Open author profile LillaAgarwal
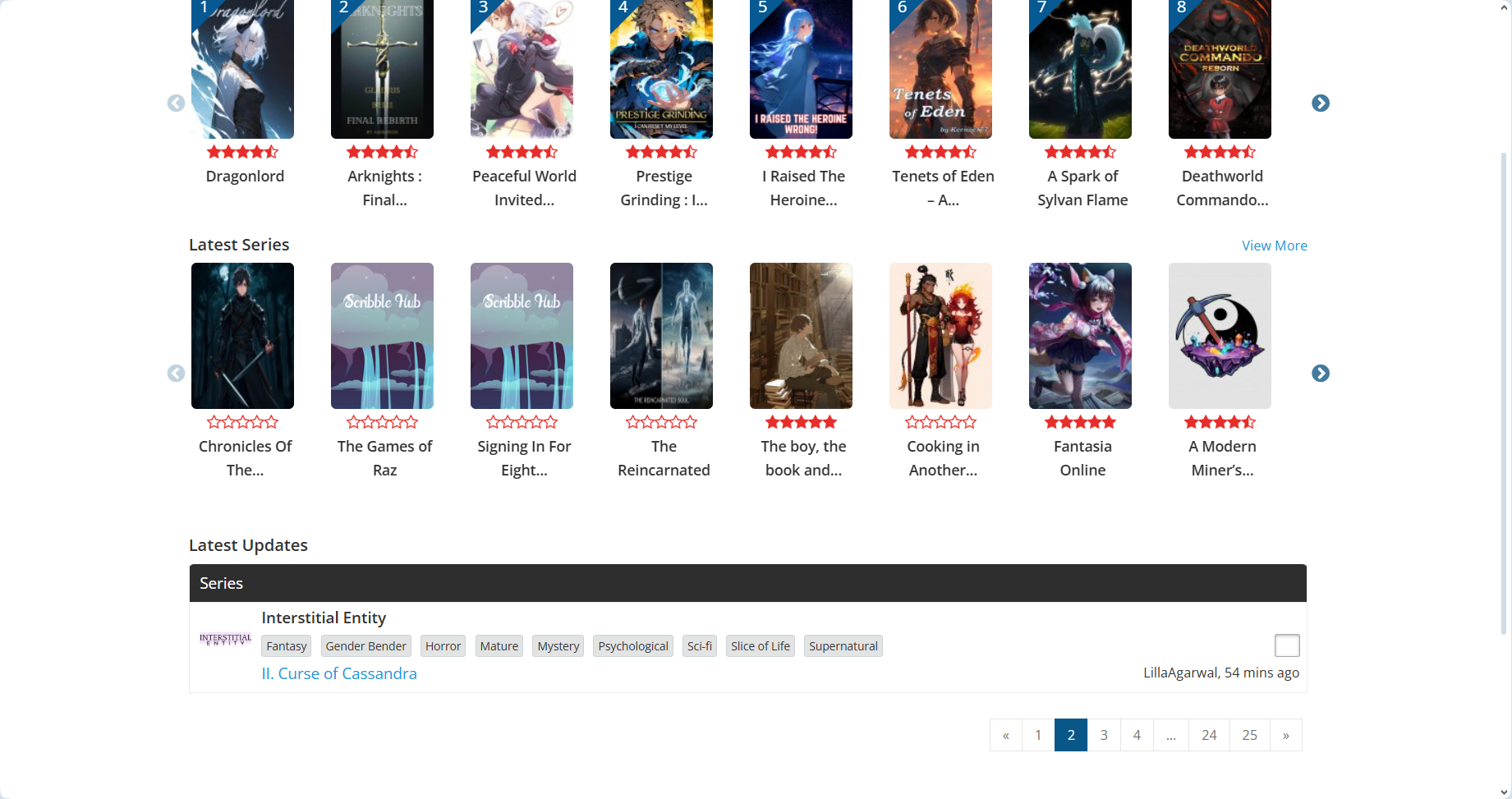The height and width of the screenshot is (799, 1512). (1179, 672)
